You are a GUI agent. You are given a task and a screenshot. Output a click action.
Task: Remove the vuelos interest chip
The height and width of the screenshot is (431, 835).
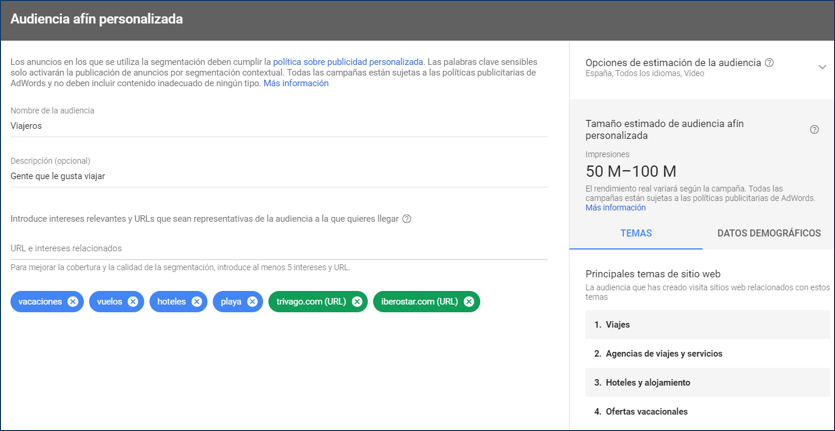(133, 302)
